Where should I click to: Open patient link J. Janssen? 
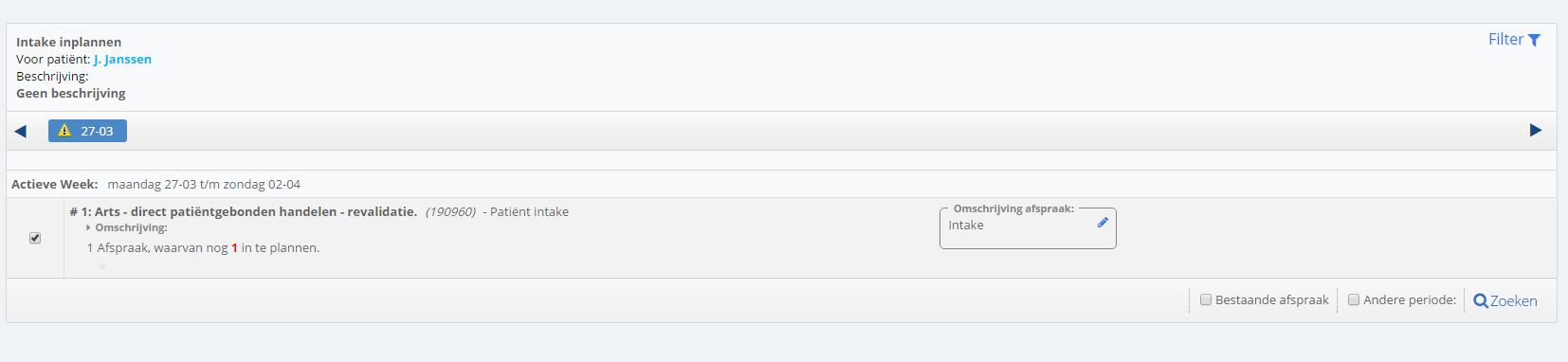122,59
